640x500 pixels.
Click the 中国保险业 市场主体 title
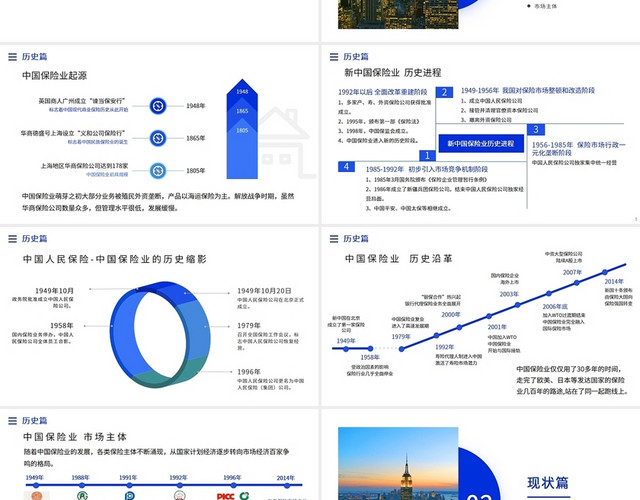[75, 437]
